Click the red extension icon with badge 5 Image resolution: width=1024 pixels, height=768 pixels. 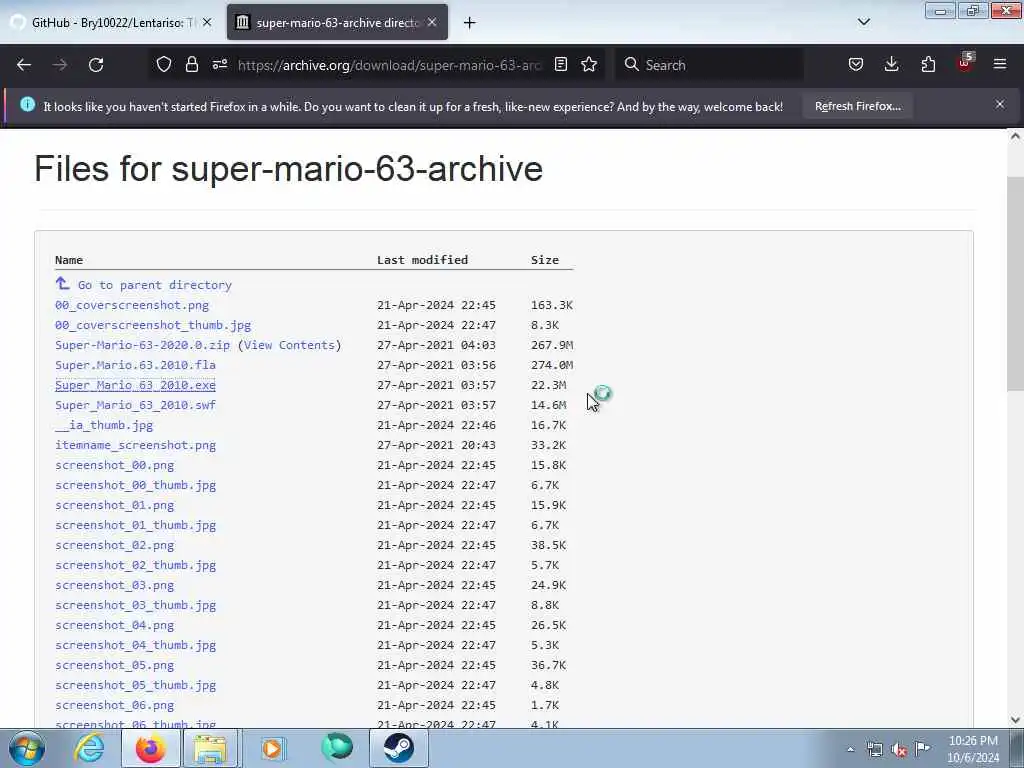[x=965, y=63]
